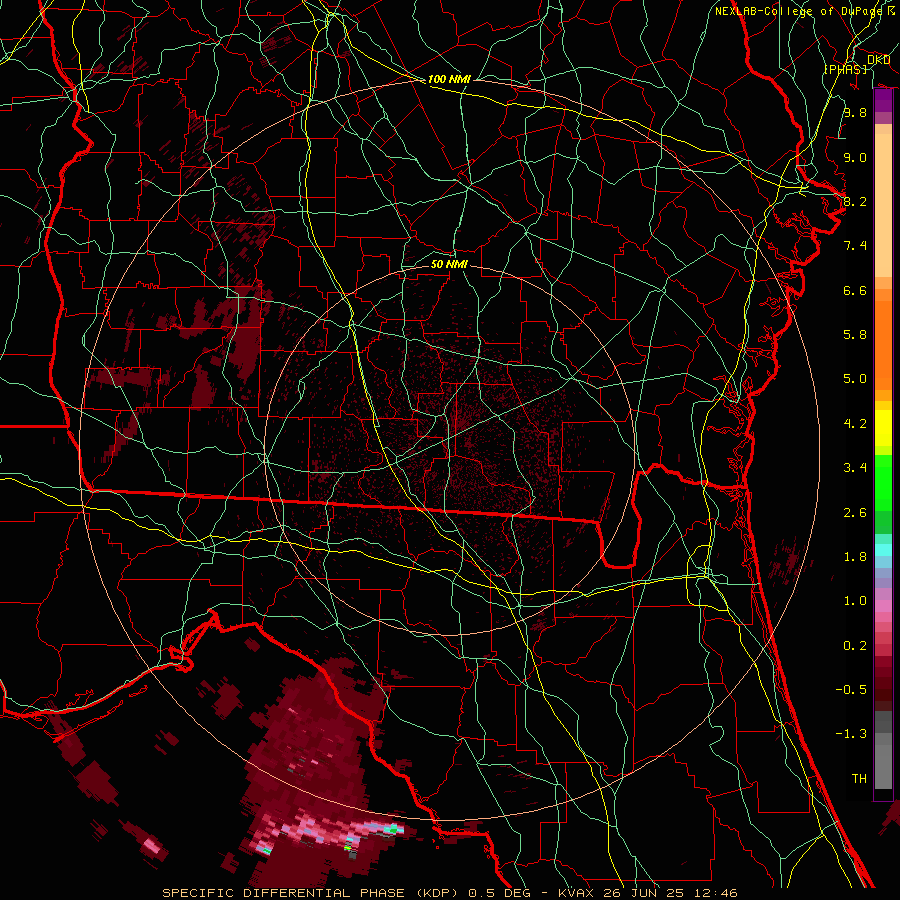The height and width of the screenshot is (900, 900).
Task: Click the KVAX station identifier
Action: click(576, 893)
